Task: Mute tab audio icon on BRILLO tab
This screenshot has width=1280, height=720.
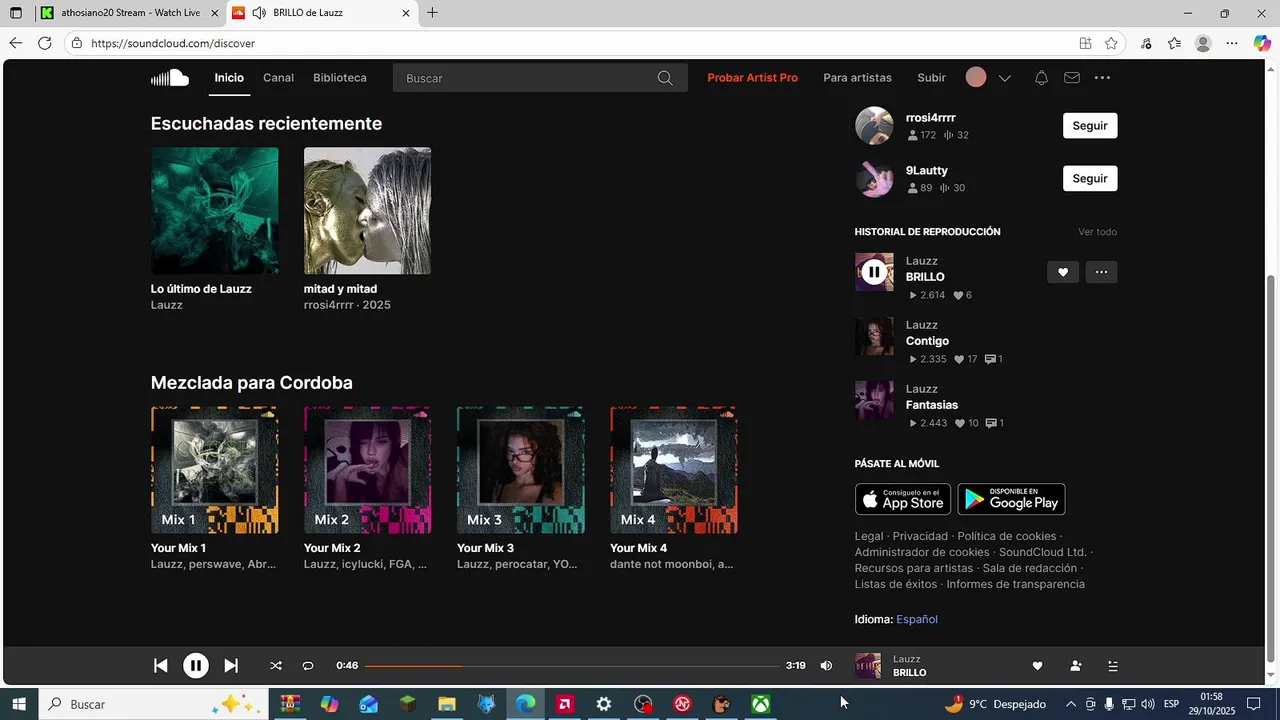Action: [259, 13]
